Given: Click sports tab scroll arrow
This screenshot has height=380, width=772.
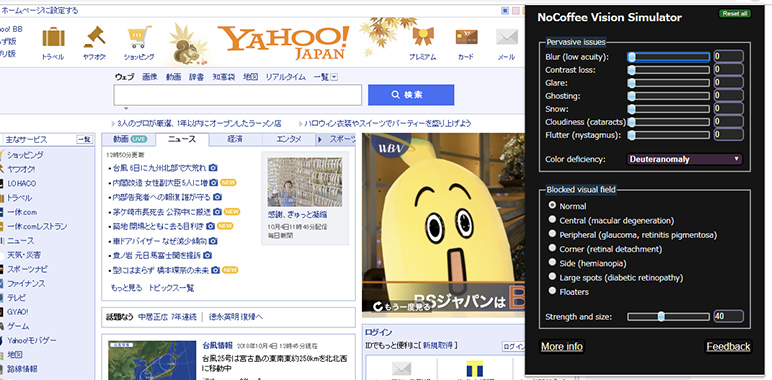Looking at the screenshot, I should [320, 140].
